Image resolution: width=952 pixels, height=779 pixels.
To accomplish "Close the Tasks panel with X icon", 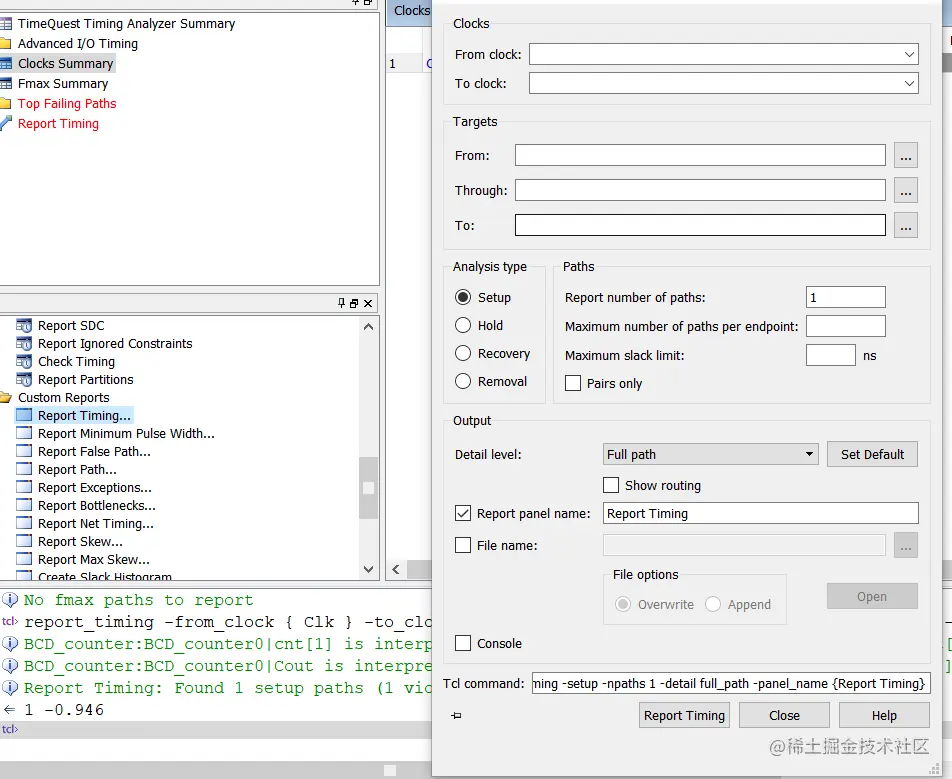I will (x=368, y=303).
